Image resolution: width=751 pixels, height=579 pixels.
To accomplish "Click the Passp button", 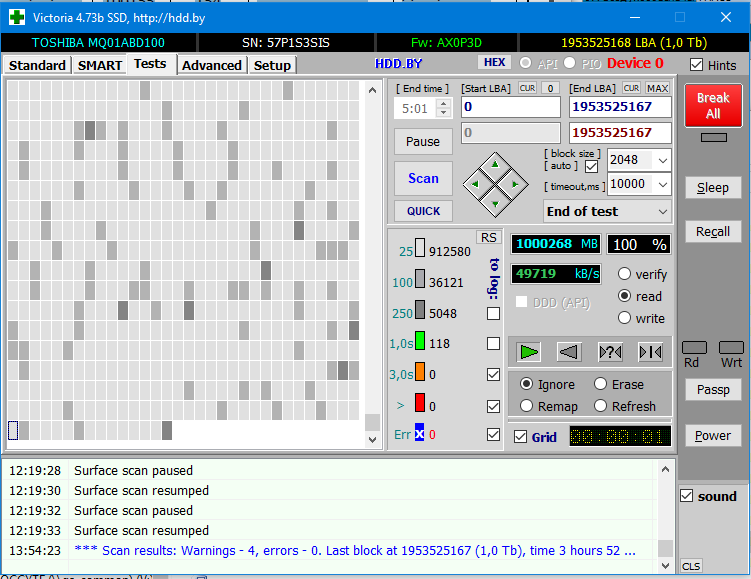I will 713,390.
